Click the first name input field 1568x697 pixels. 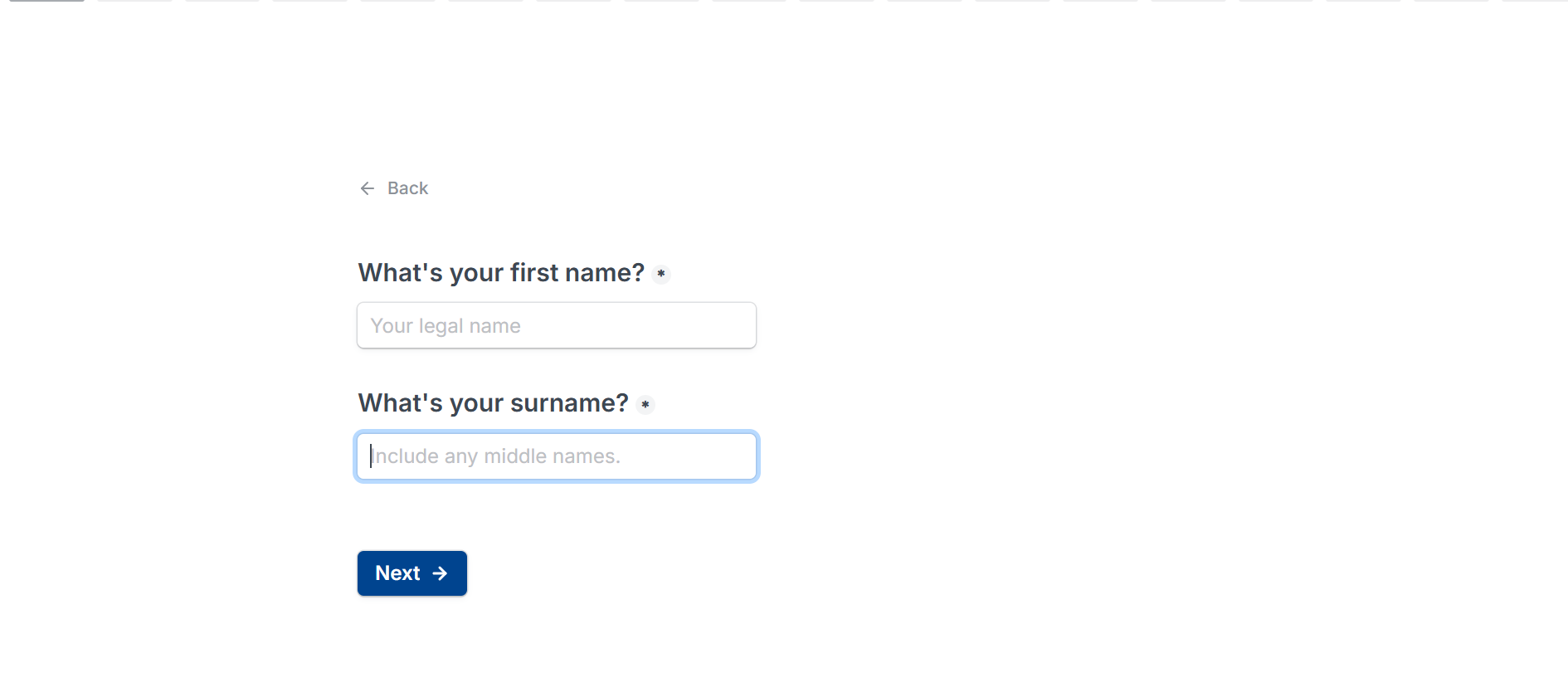(556, 325)
